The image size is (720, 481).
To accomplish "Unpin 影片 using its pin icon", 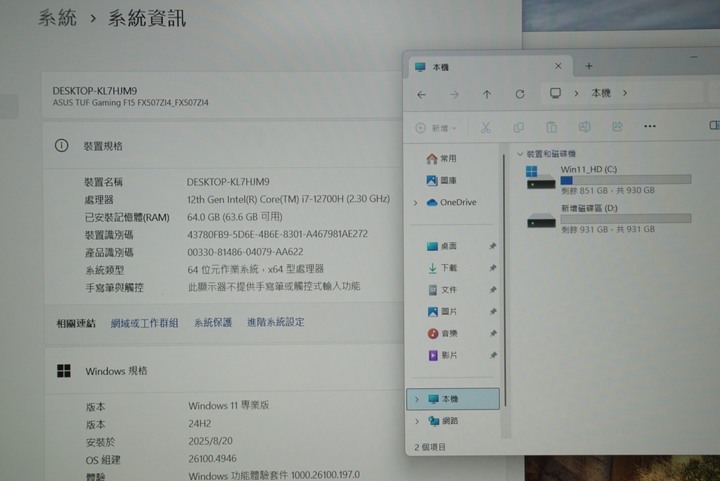I will (x=493, y=355).
